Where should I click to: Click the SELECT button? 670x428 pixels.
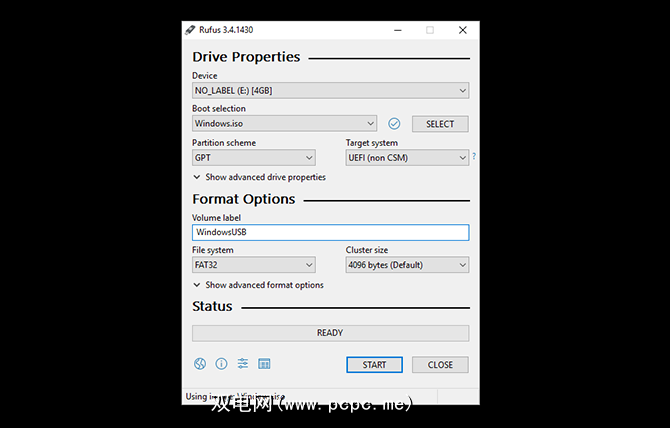pyautogui.click(x=440, y=124)
